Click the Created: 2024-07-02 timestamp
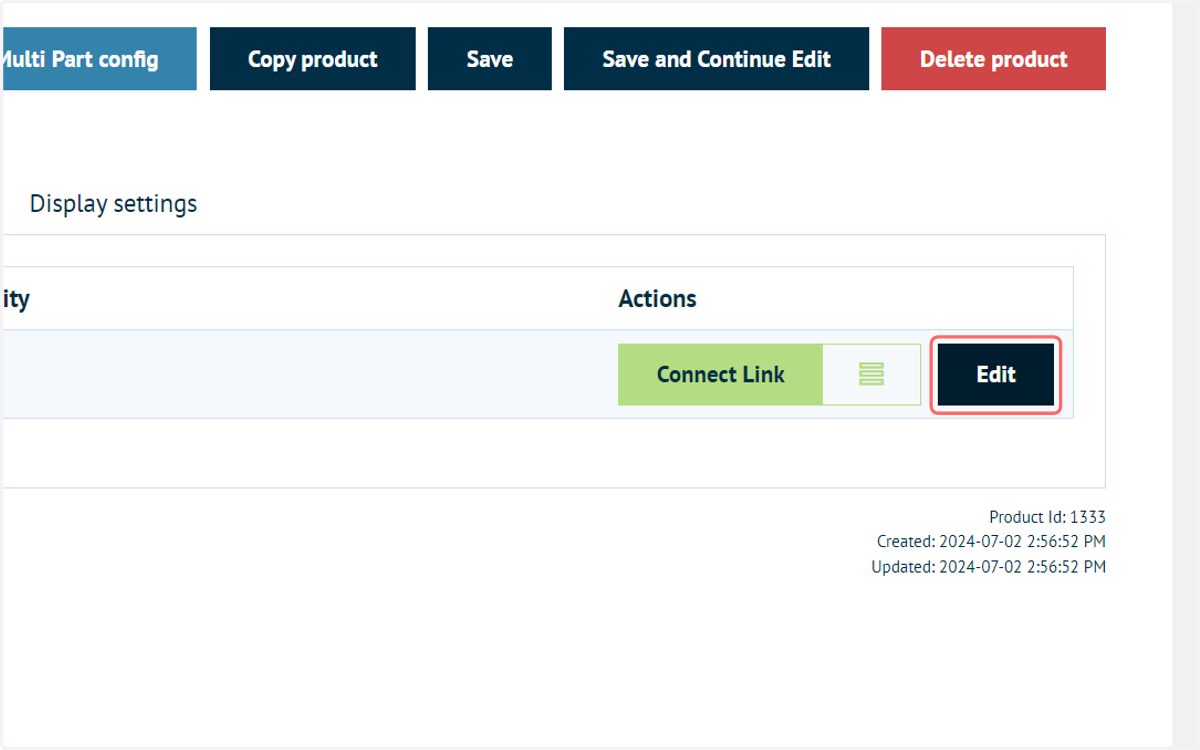Screen dimensions: 1200x750 pos(991,542)
